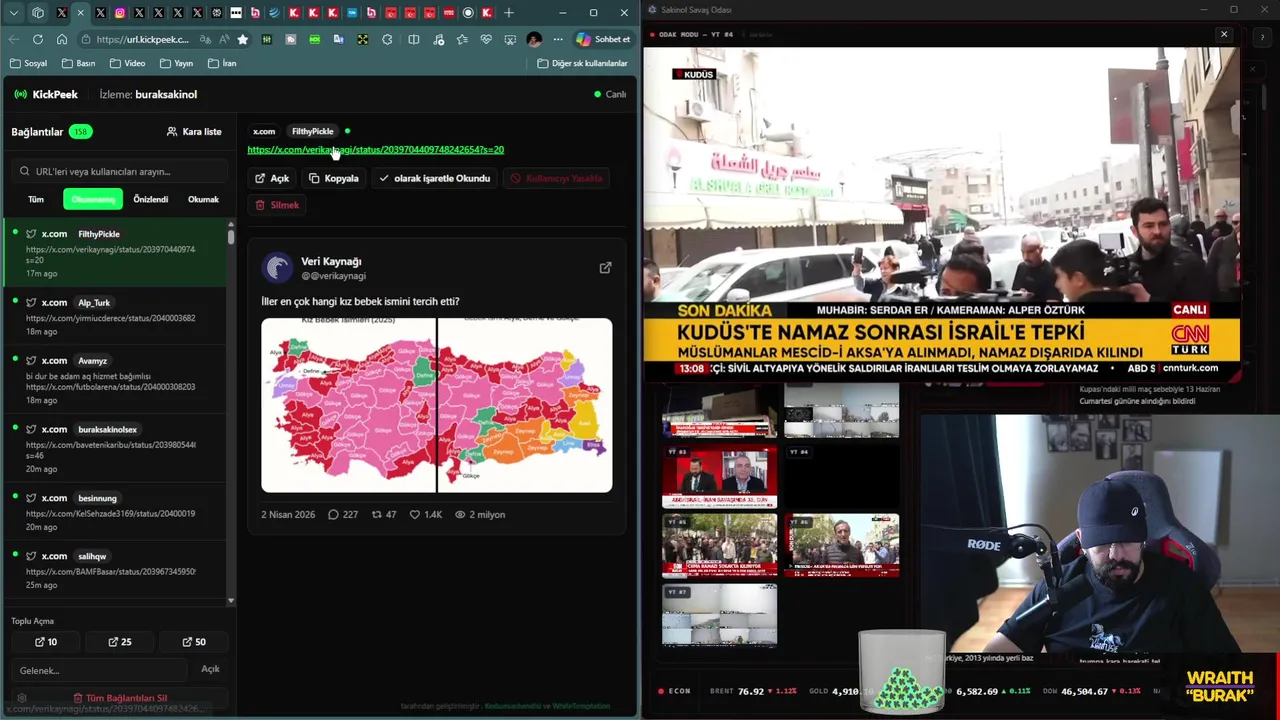Select the green Okunmamış filter tab
The width and height of the screenshot is (1280, 720).
[93, 199]
